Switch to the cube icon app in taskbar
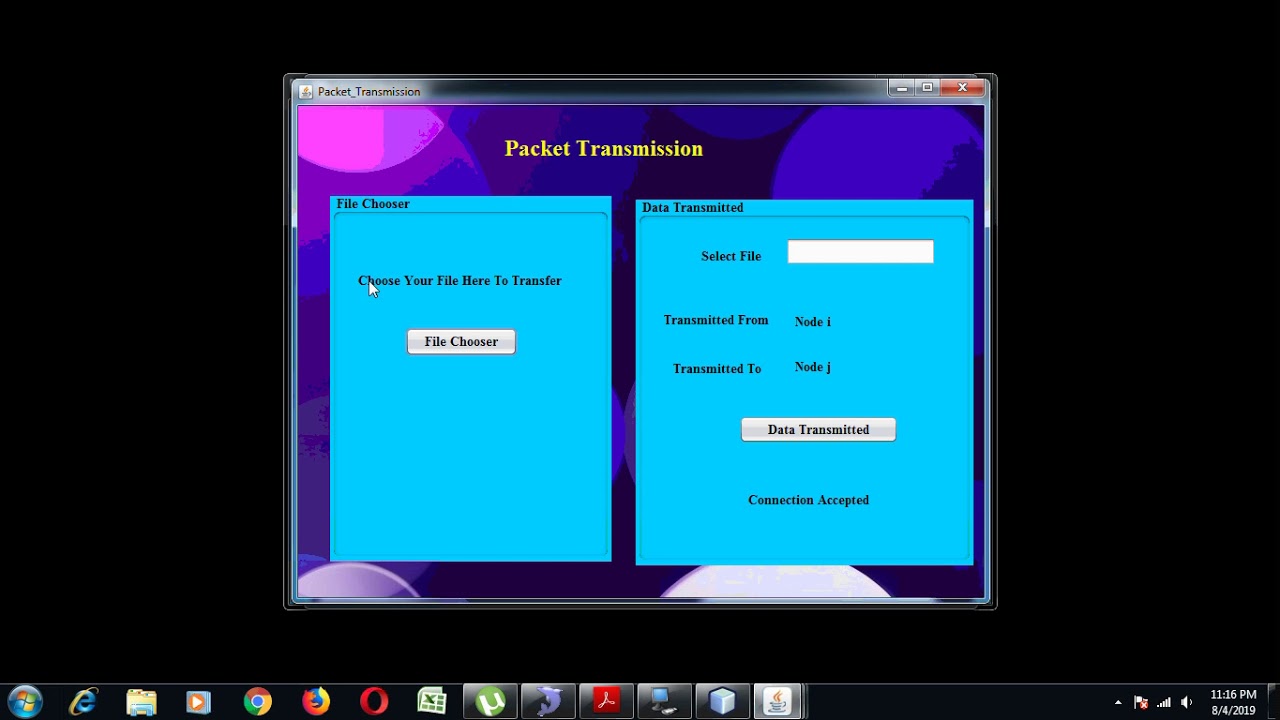The height and width of the screenshot is (720, 1280). coord(722,702)
